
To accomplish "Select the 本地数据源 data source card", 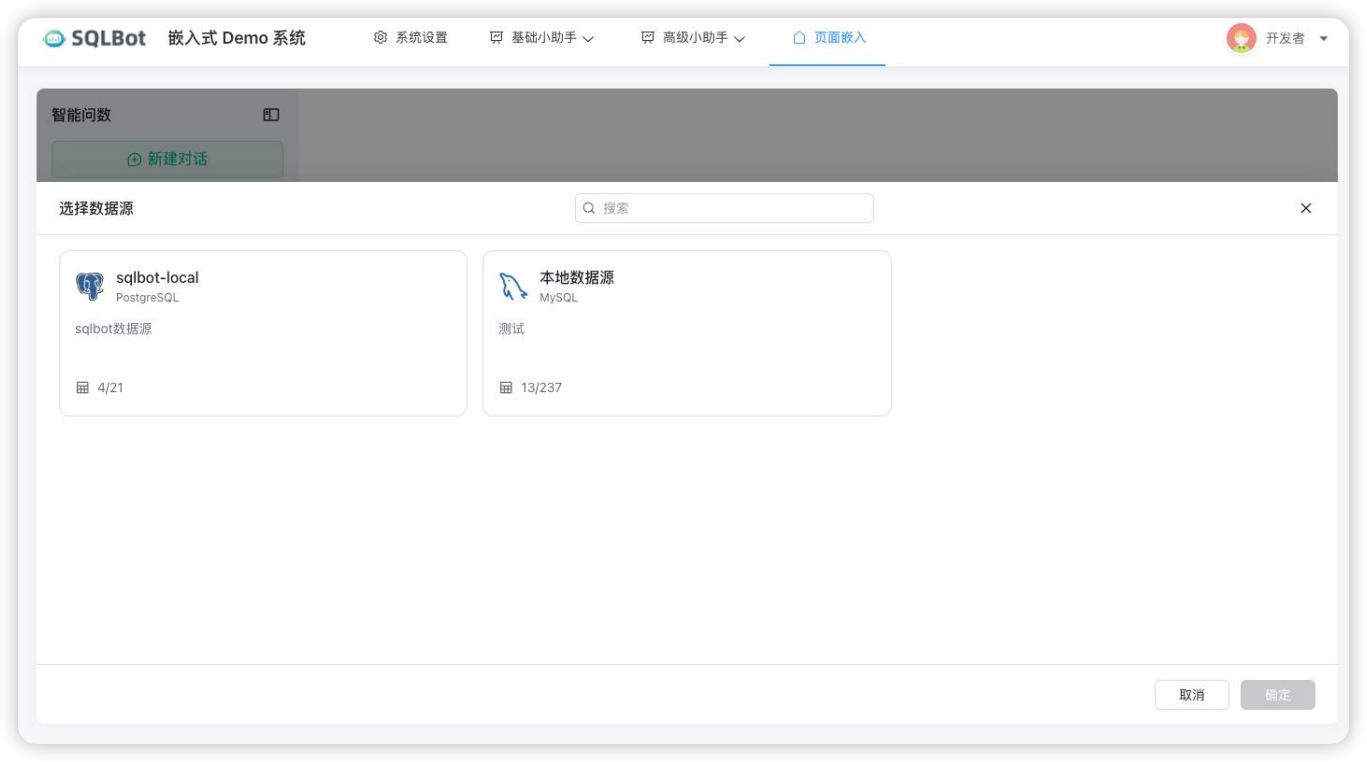I will point(686,333).
